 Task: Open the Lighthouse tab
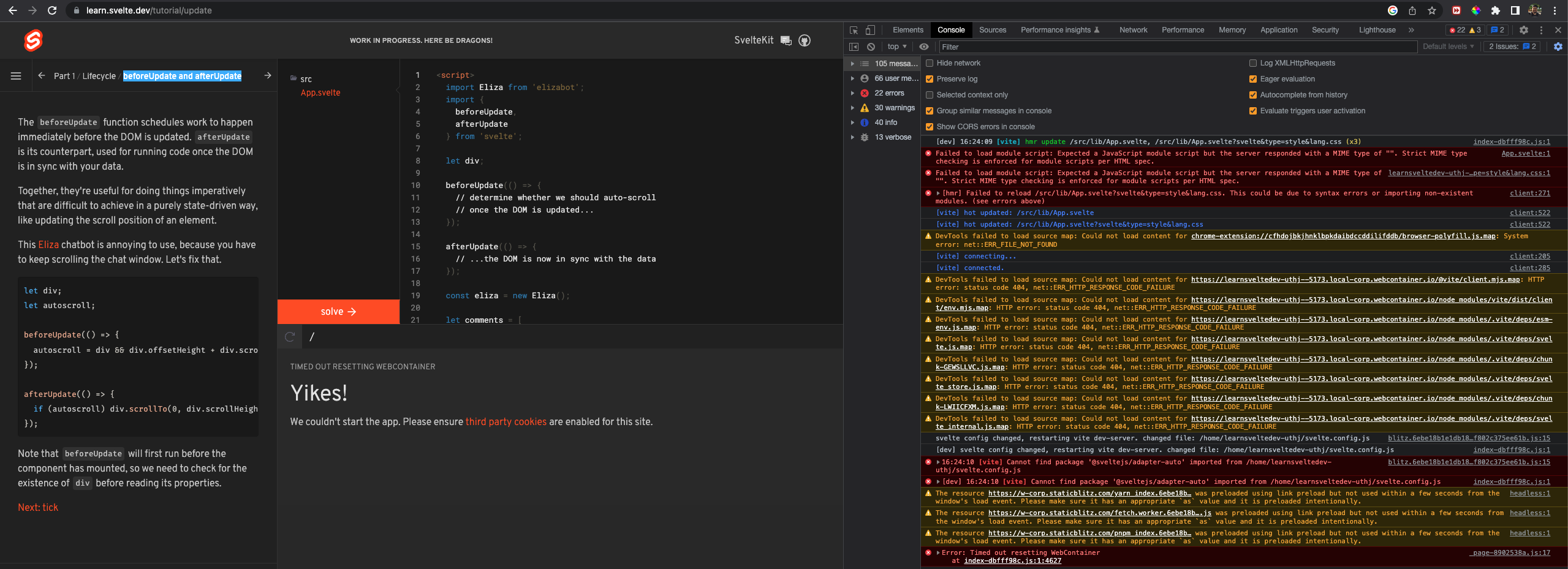pyautogui.click(x=1377, y=30)
